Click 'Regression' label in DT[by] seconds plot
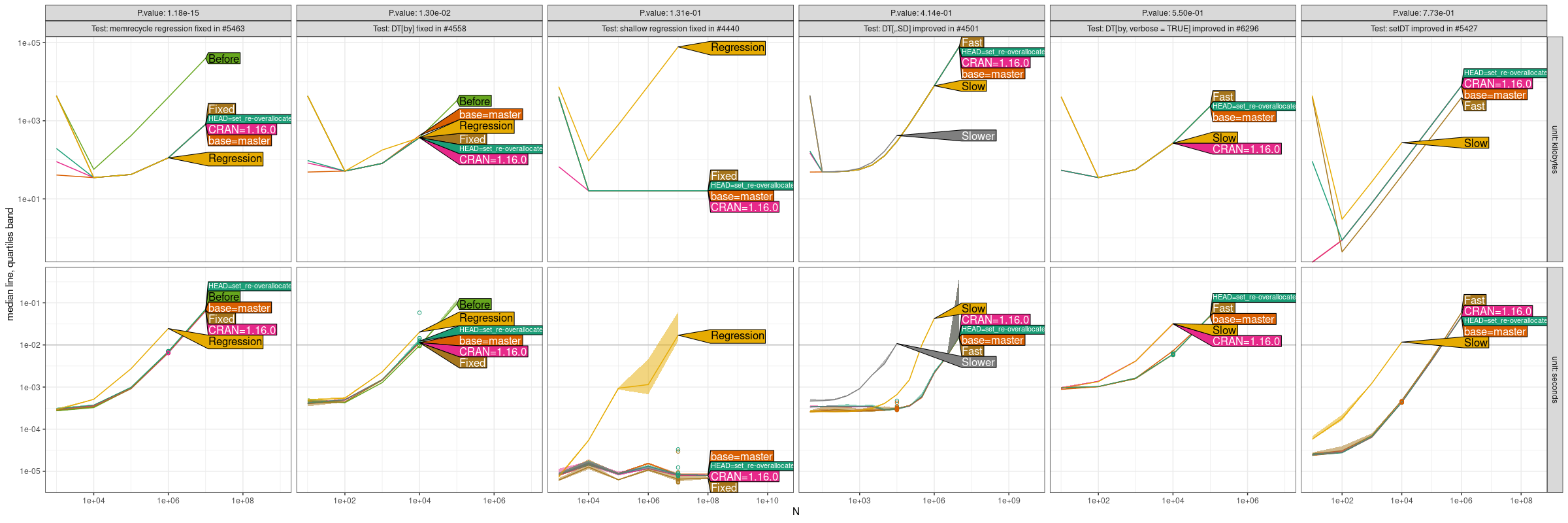1568x523 pixels. pos(486,318)
